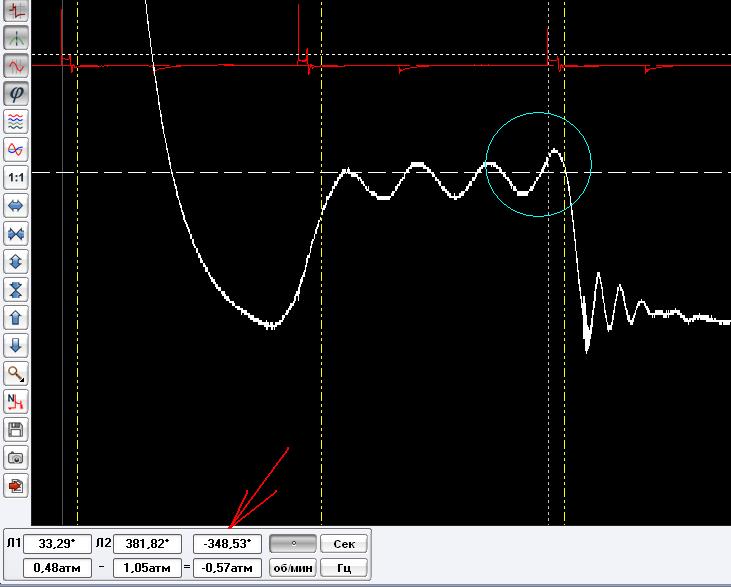Image resolution: width=731 pixels, height=587 pixels.
Task: Switch ruler units to Гц
Action: pos(344,568)
